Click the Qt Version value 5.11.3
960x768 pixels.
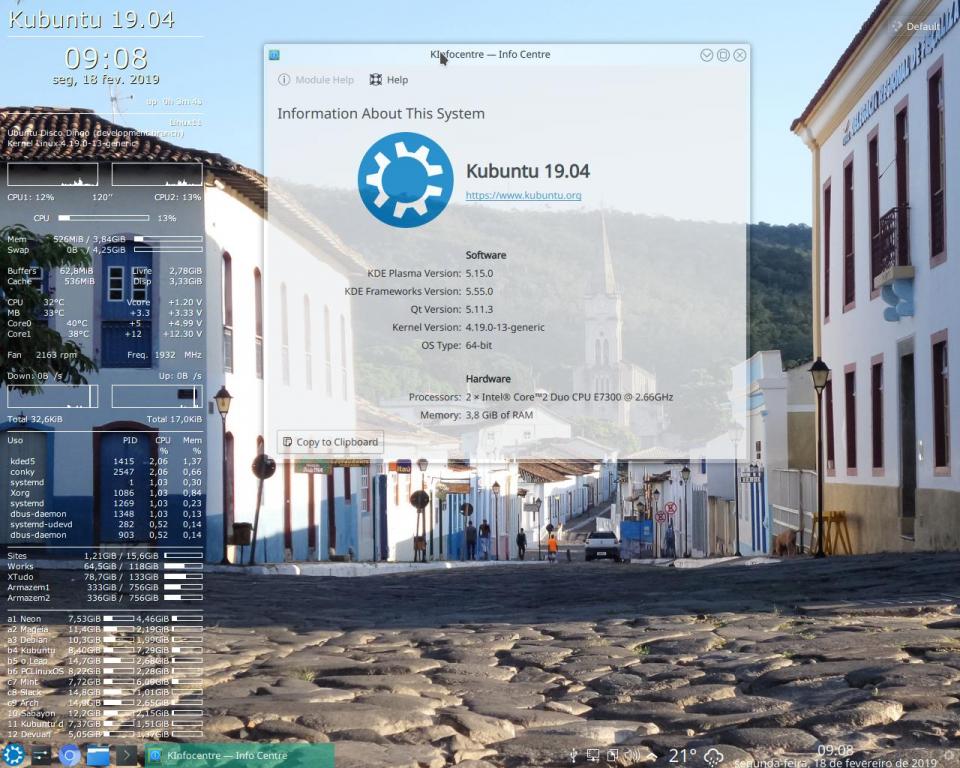pos(479,309)
